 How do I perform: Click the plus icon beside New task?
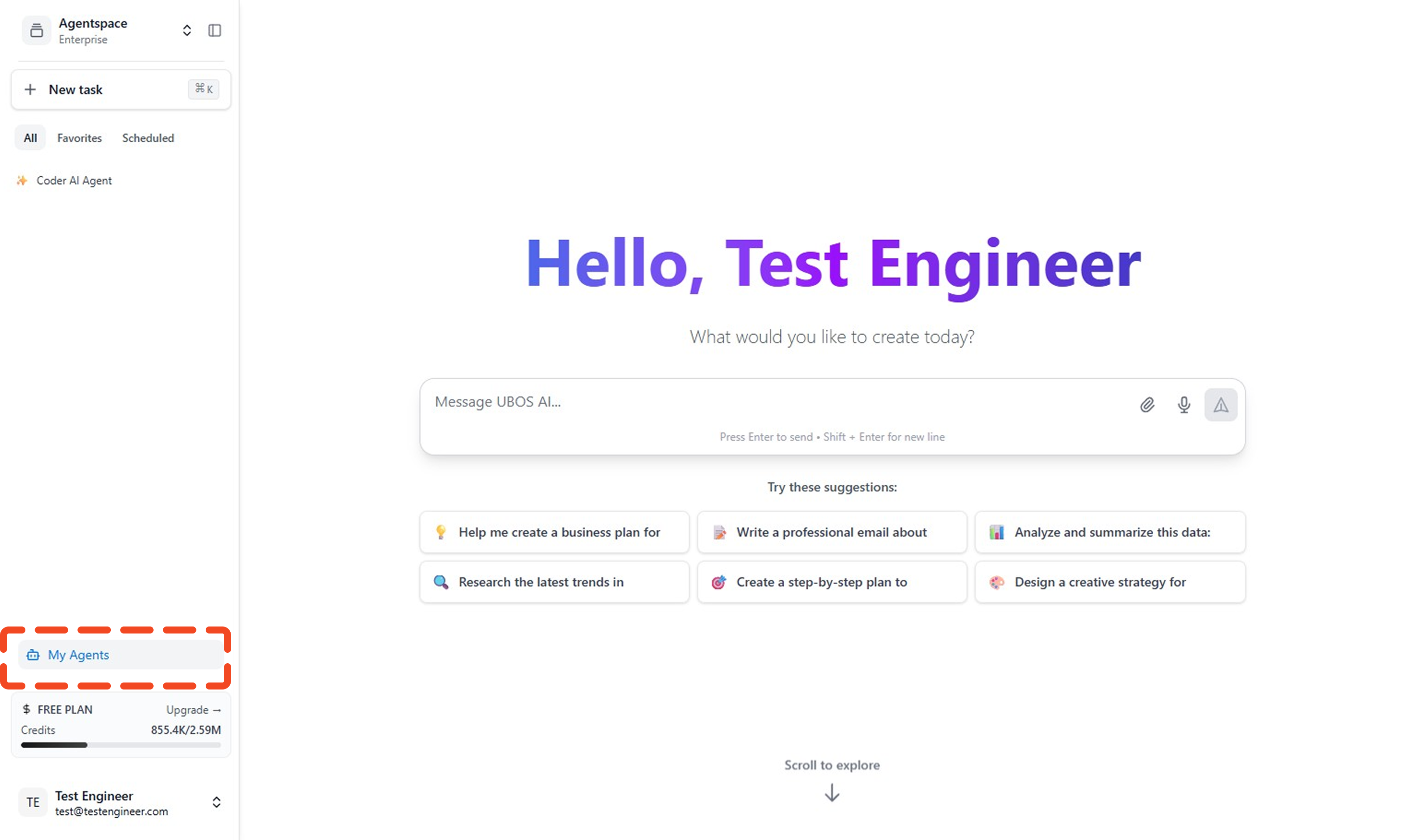pos(31,89)
